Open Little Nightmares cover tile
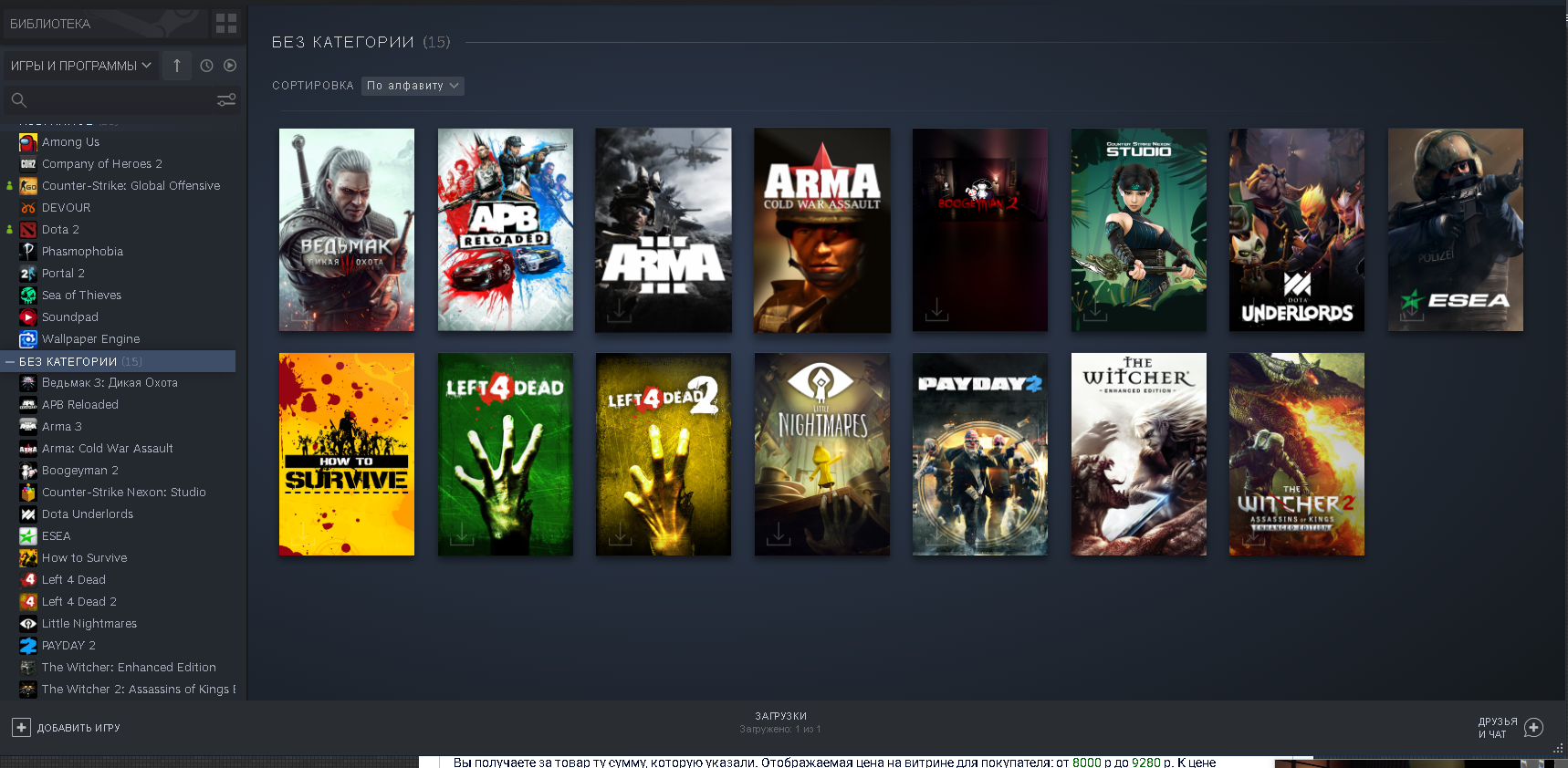The width and height of the screenshot is (1568, 768). point(822,454)
